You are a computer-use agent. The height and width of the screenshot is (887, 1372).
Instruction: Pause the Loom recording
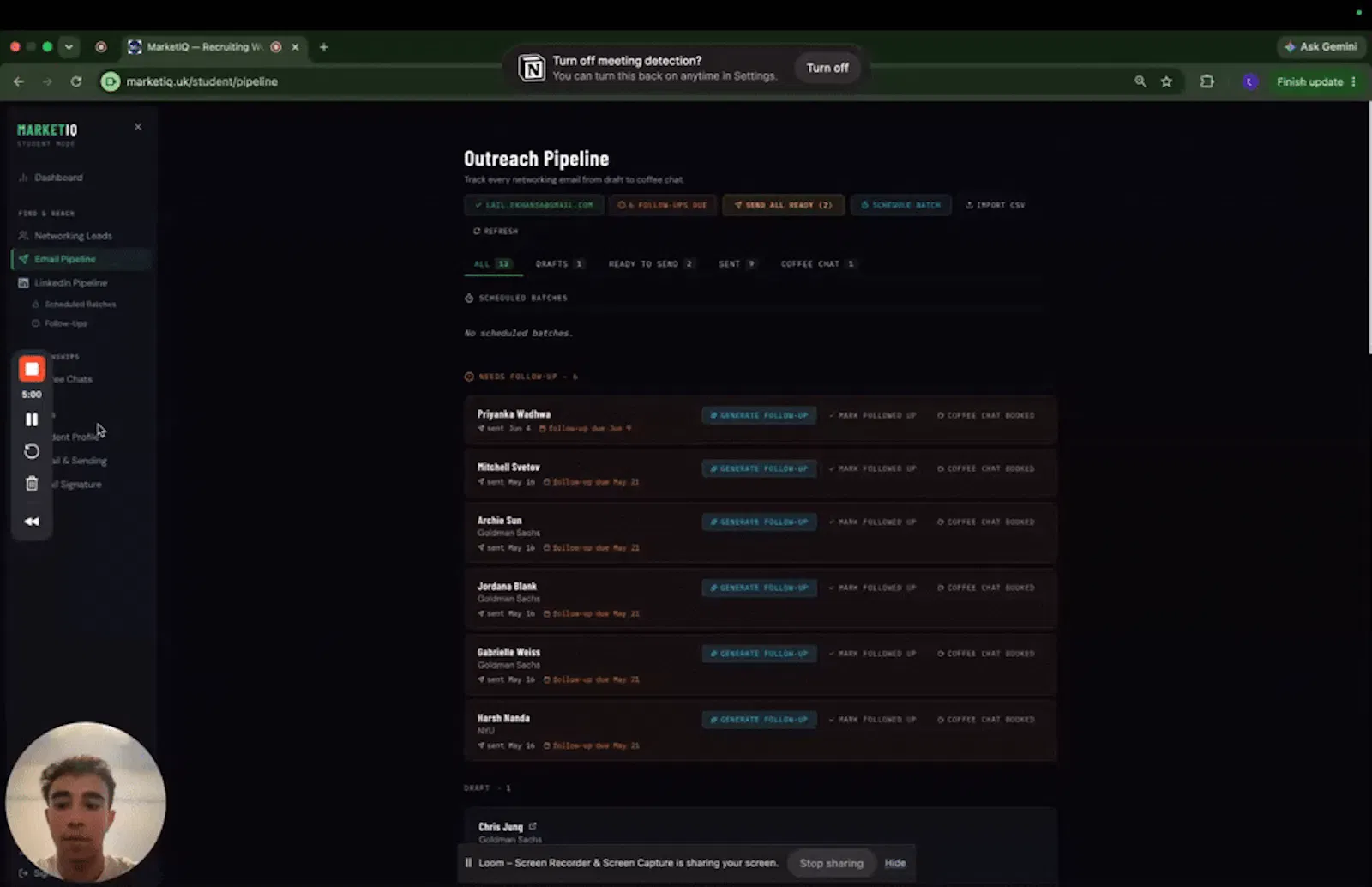32,419
